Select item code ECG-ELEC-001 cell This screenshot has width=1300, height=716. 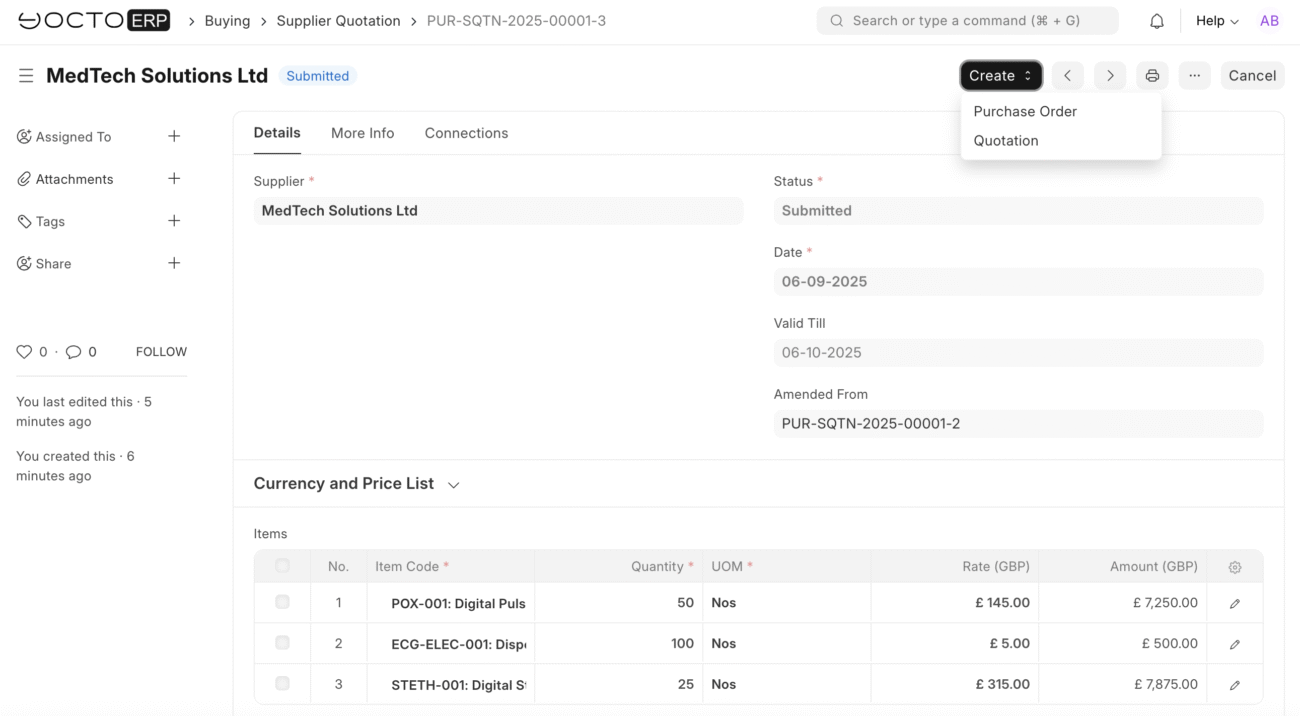tap(451, 644)
